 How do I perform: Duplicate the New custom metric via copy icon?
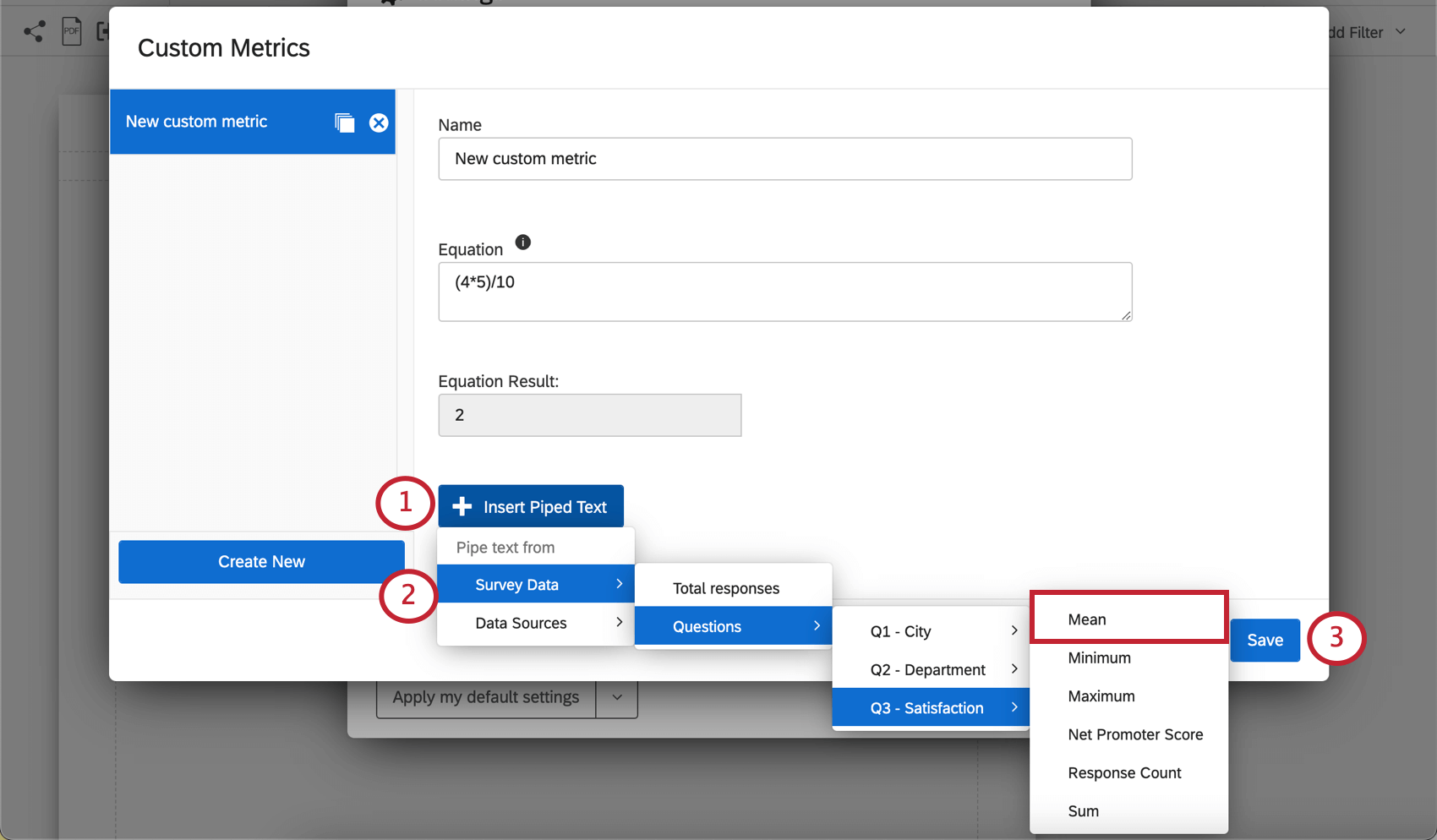pos(345,122)
